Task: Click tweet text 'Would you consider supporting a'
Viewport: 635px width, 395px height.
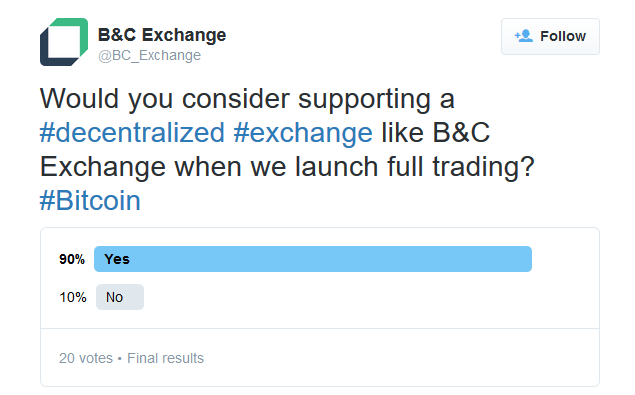Action: pyautogui.click(x=247, y=99)
